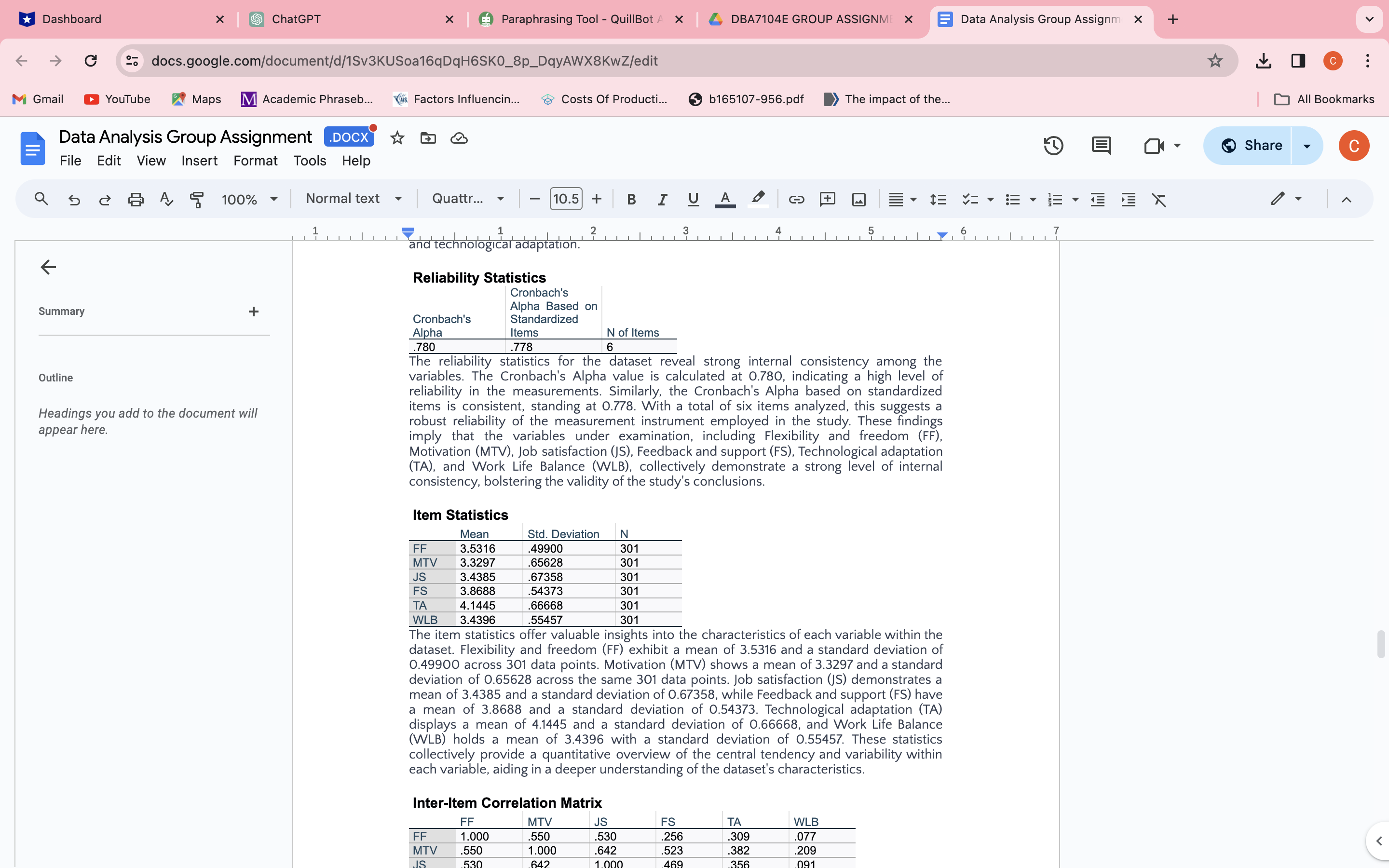Open version history

pos(1054,145)
